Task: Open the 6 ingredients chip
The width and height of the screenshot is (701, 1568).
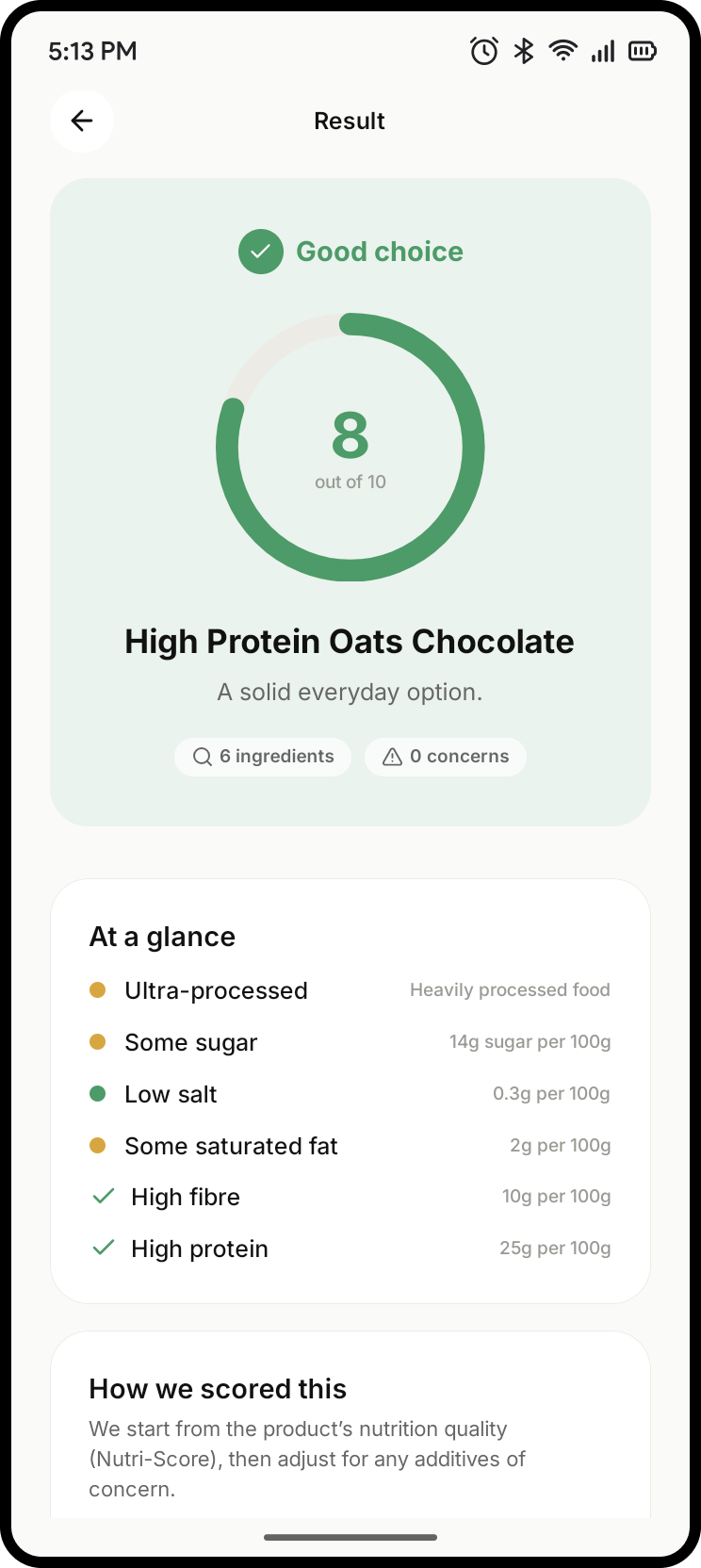Action: tap(263, 757)
